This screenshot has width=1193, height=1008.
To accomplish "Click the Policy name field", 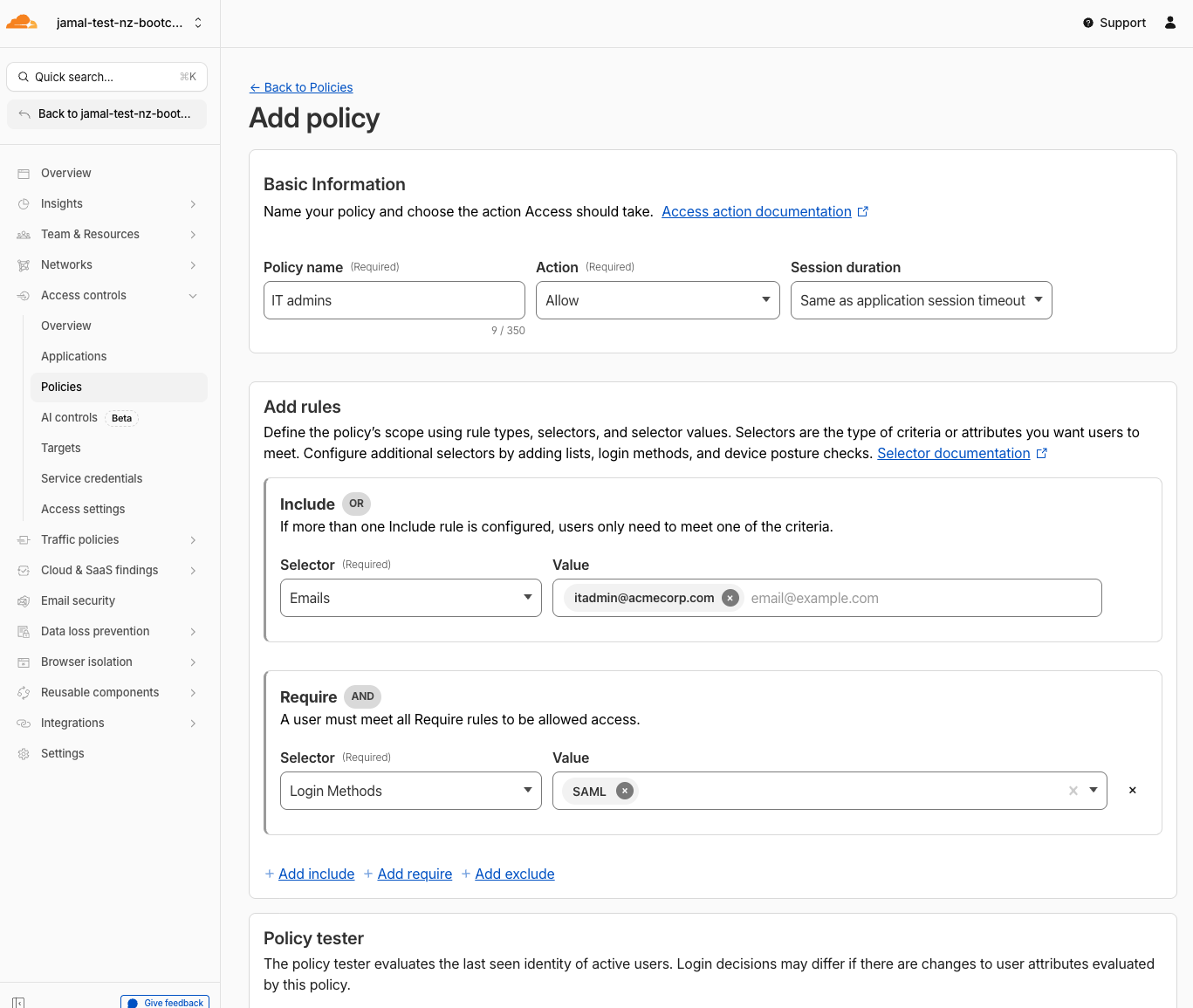I will coord(394,300).
